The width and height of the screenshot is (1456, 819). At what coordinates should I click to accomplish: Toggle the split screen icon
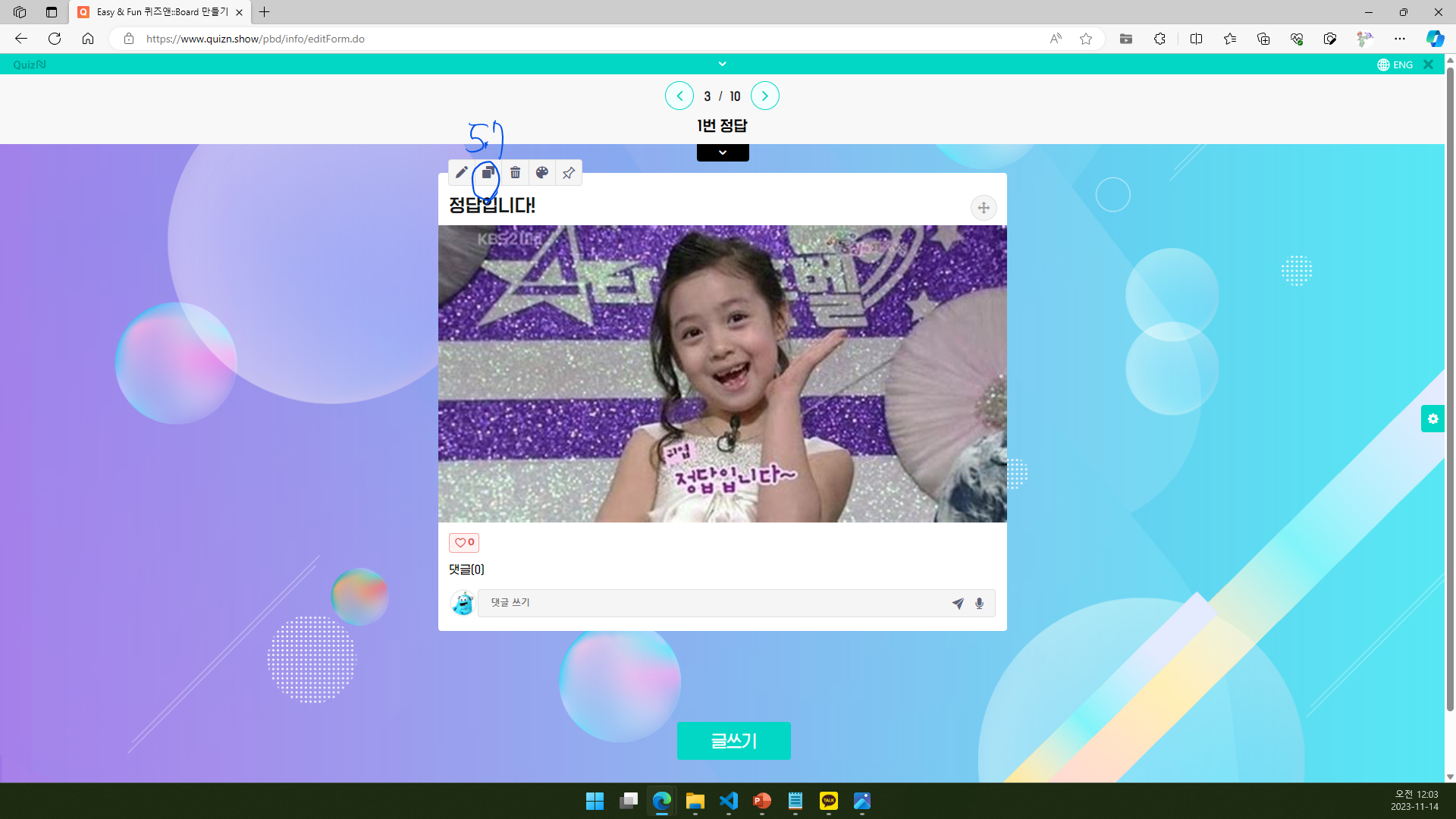point(1197,39)
